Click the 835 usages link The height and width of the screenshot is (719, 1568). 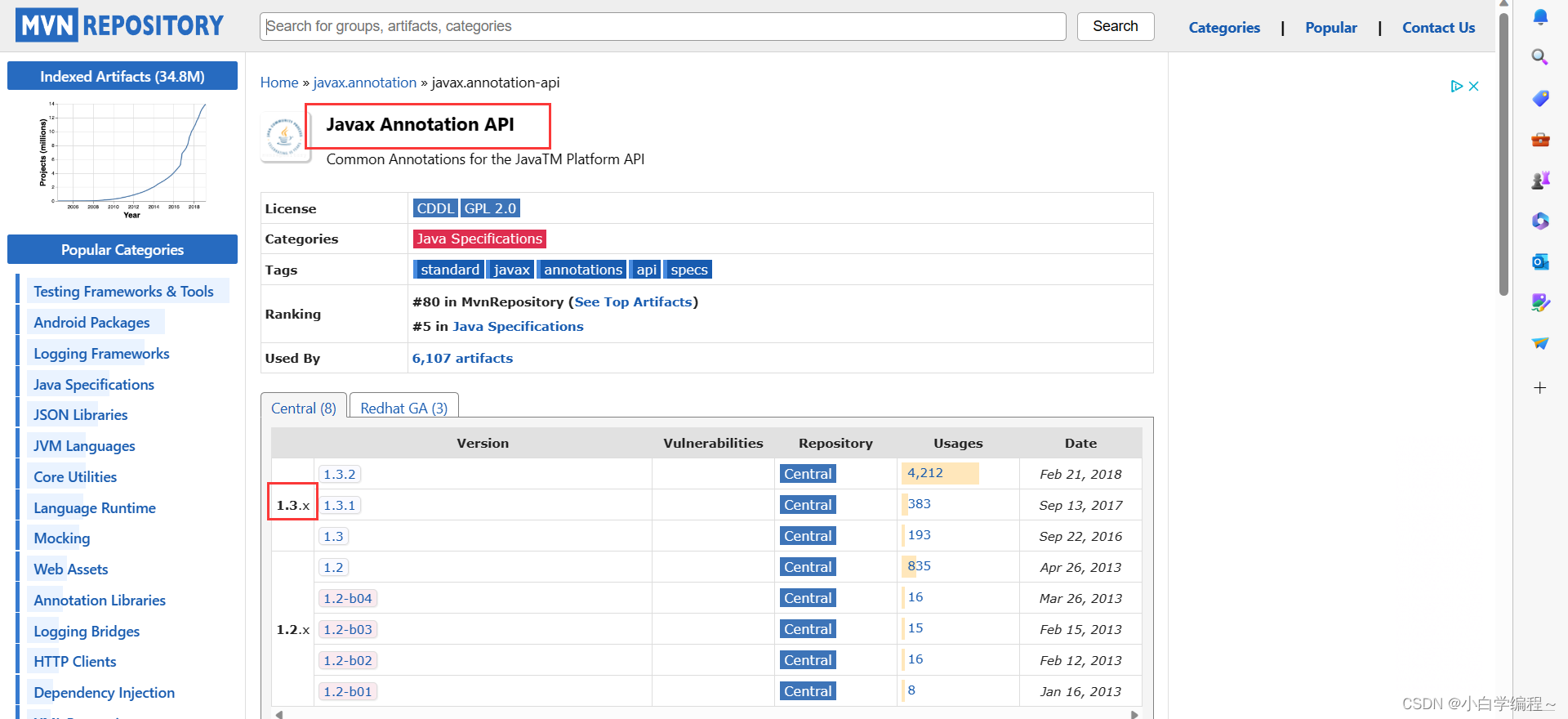pyautogui.click(x=920, y=566)
